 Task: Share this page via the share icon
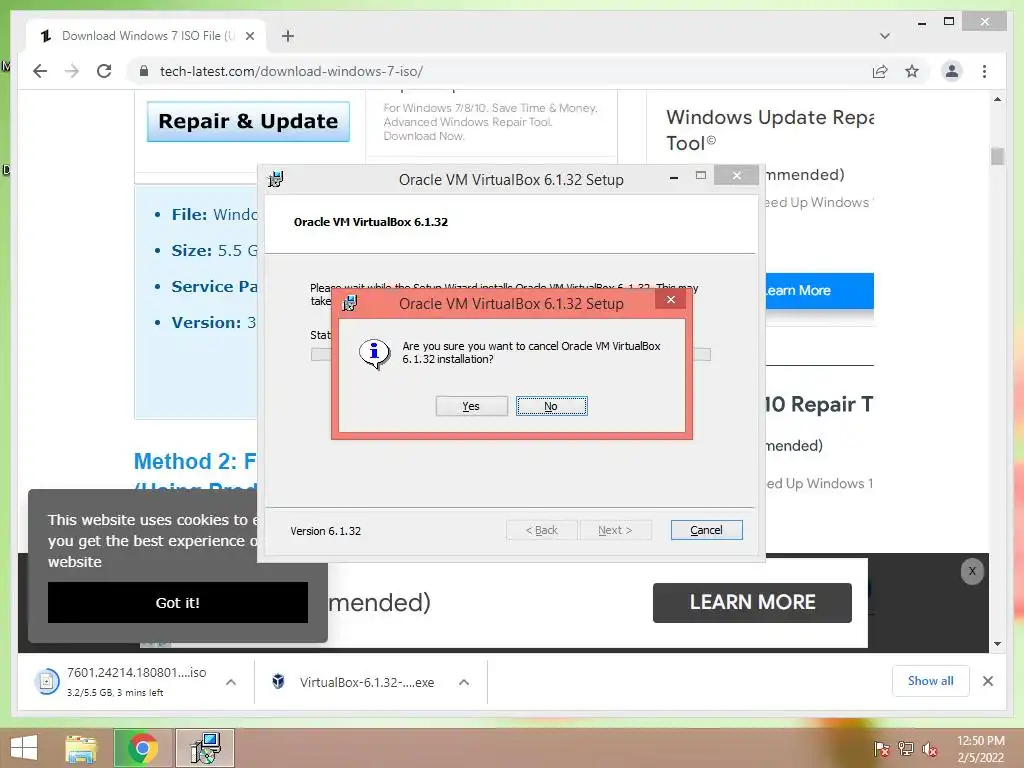click(x=880, y=71)
